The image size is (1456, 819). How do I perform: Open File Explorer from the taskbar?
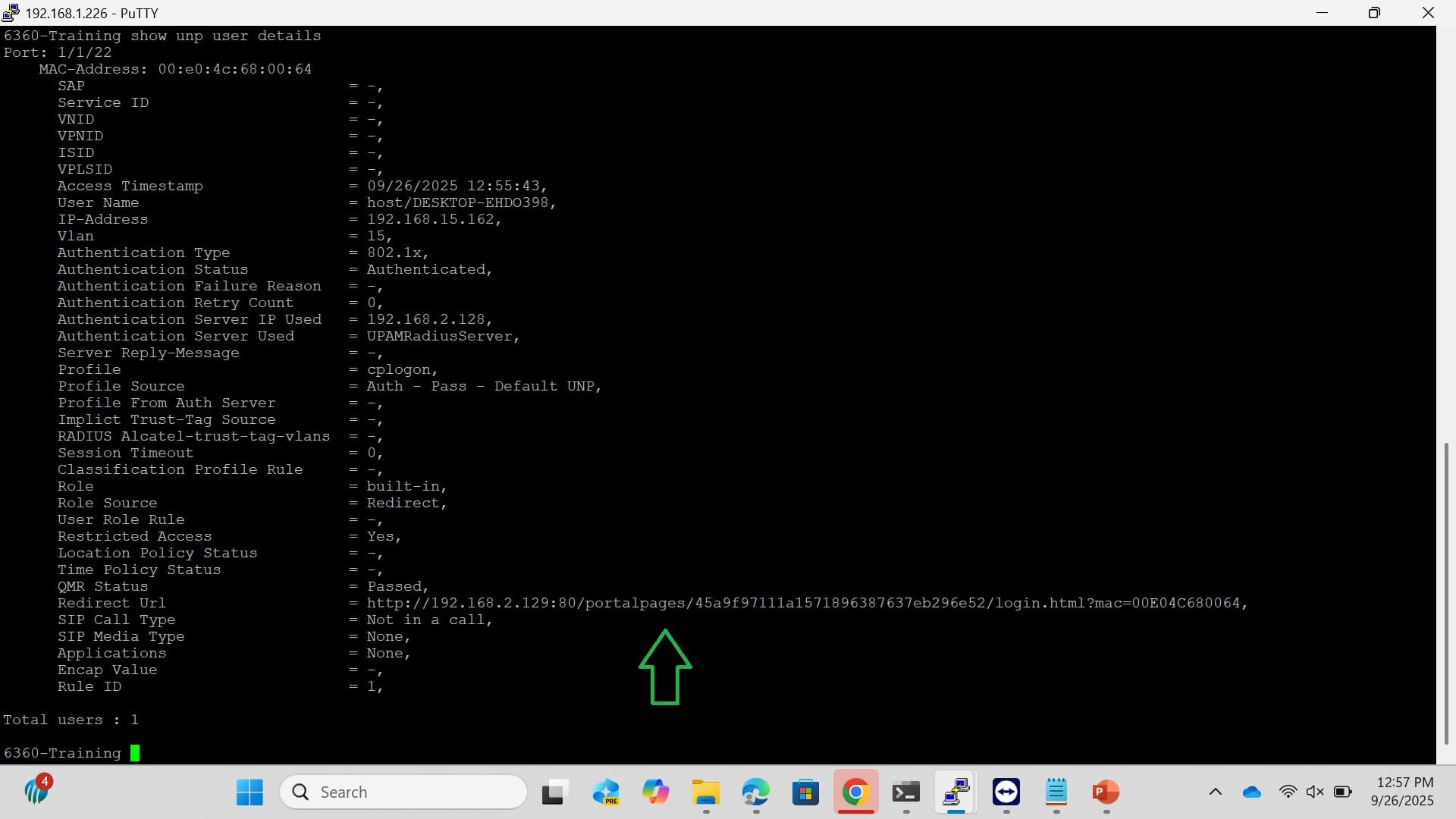click(x=705, y=792)
